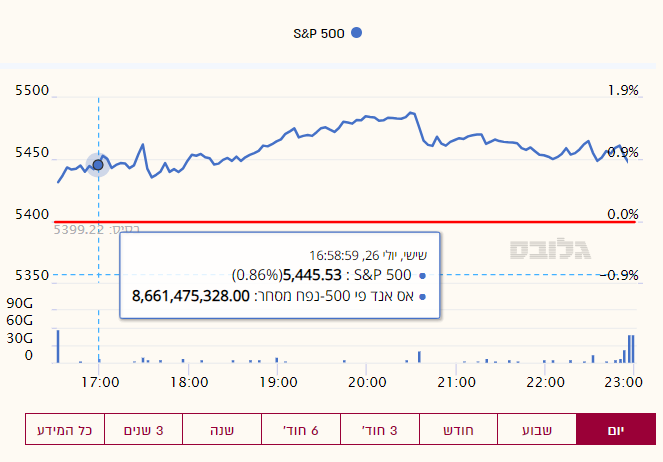
Task: Choose the 3 חוד' range tab
Action: coord(379,430)
